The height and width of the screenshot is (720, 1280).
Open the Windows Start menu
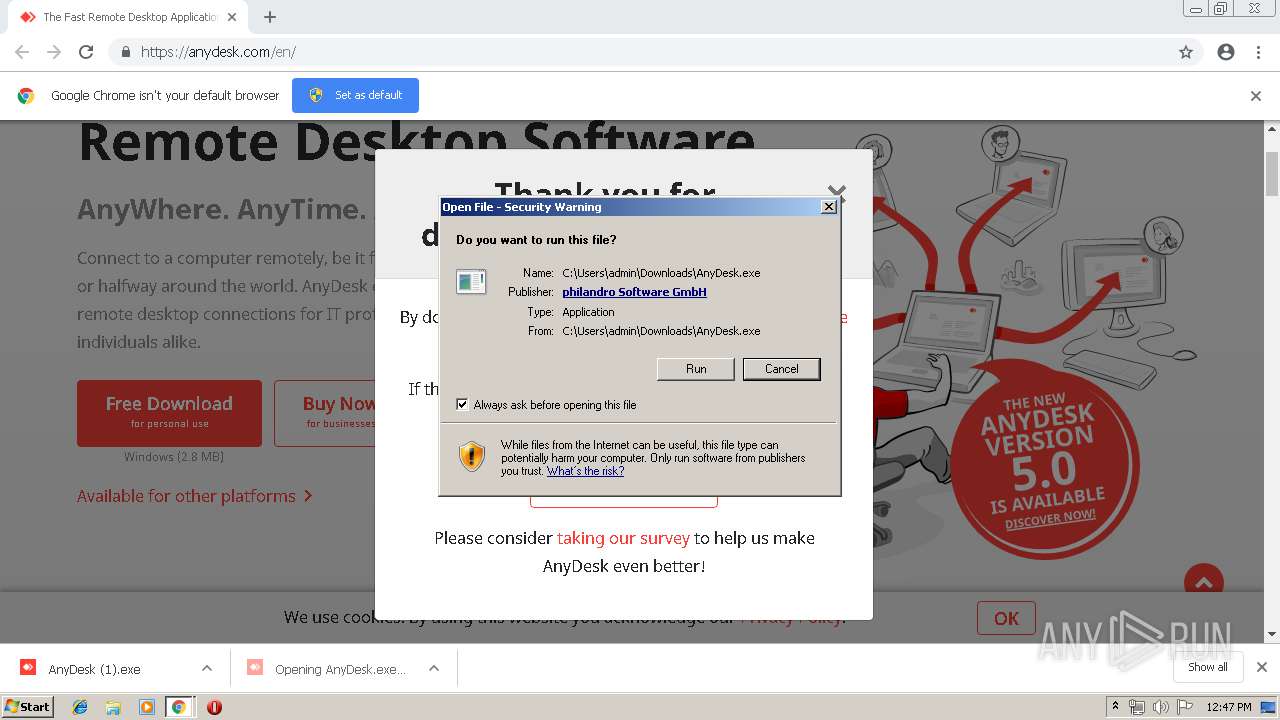[x=28, y=707]
